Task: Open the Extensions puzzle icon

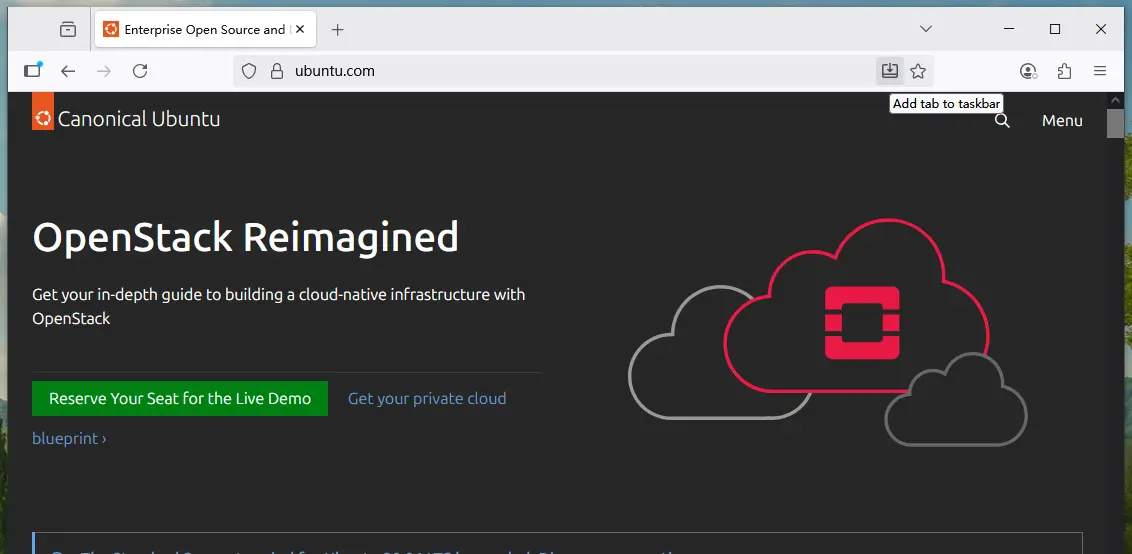Action: [x=1064, y=71]
